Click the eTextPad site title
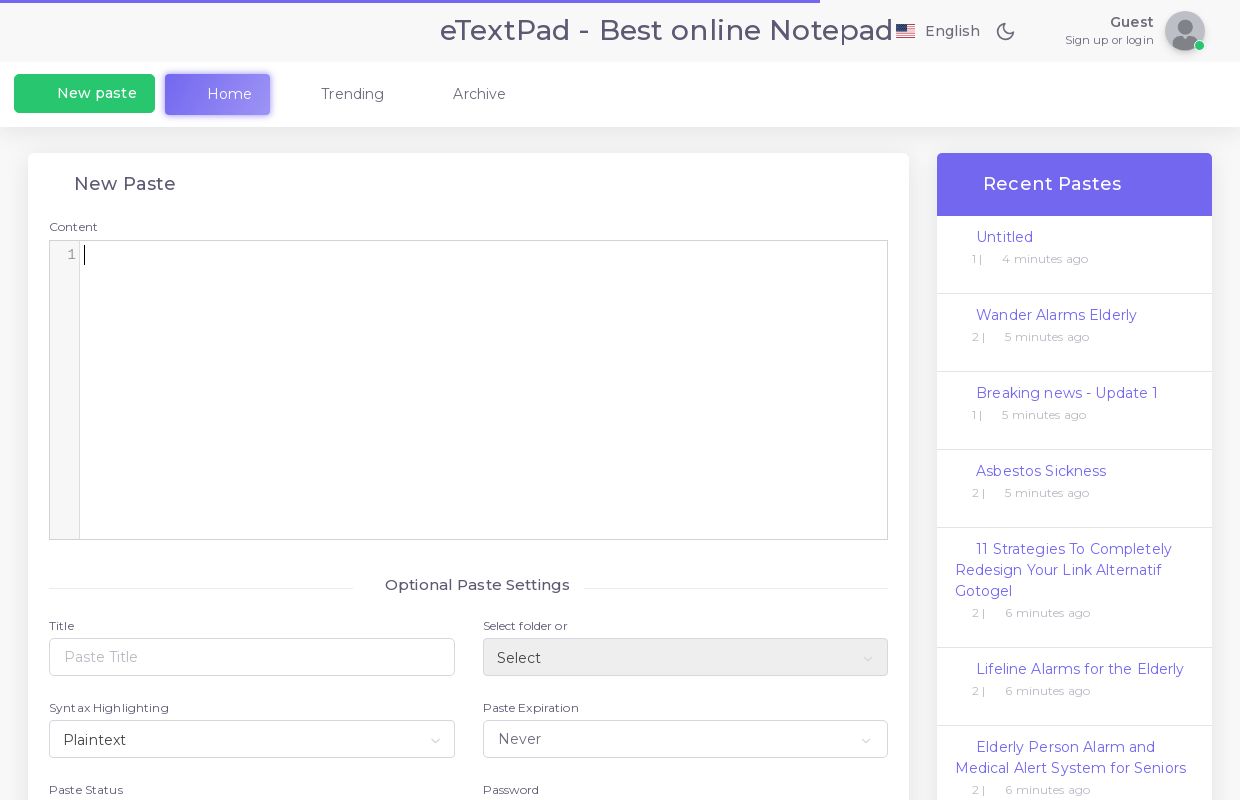The image size is (1240, 800). pyautogui.click(x=666, y=30)
